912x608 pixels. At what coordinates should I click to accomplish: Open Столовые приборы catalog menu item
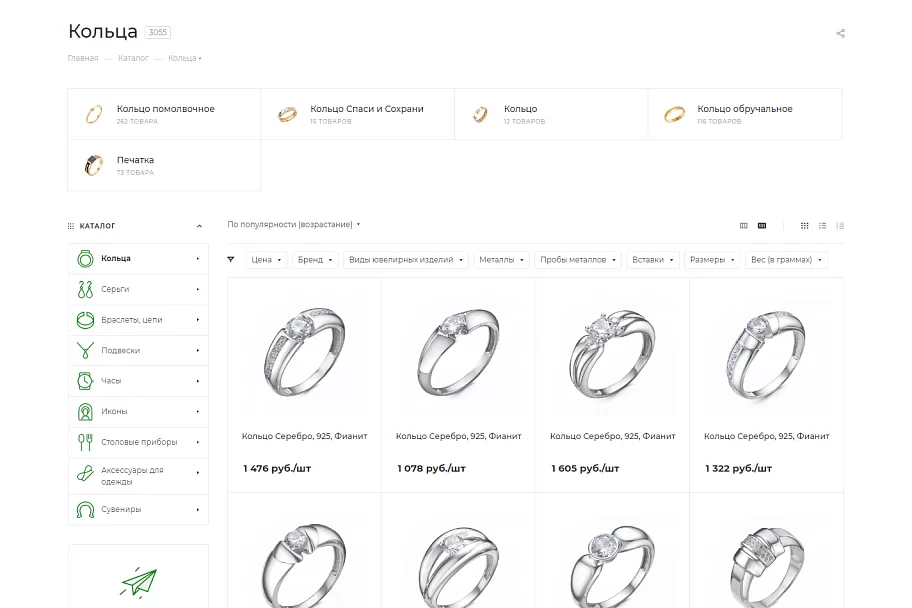click(138, 442)
